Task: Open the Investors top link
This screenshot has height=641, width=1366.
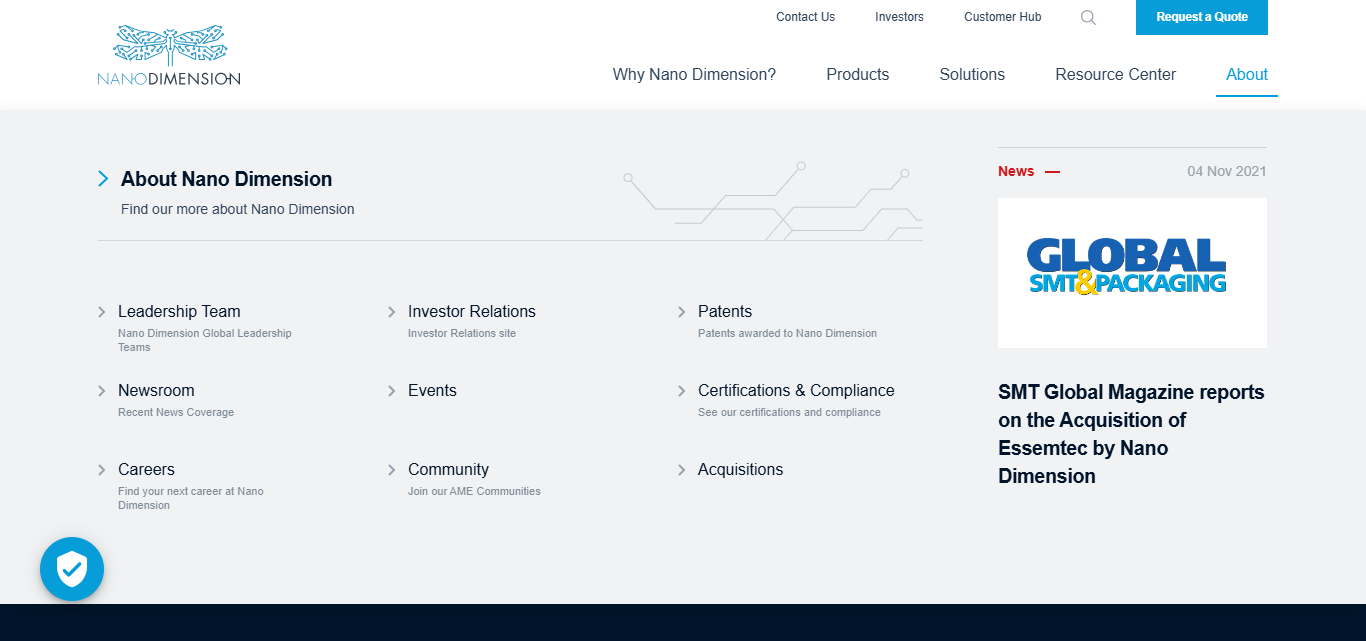Action: 899,17
